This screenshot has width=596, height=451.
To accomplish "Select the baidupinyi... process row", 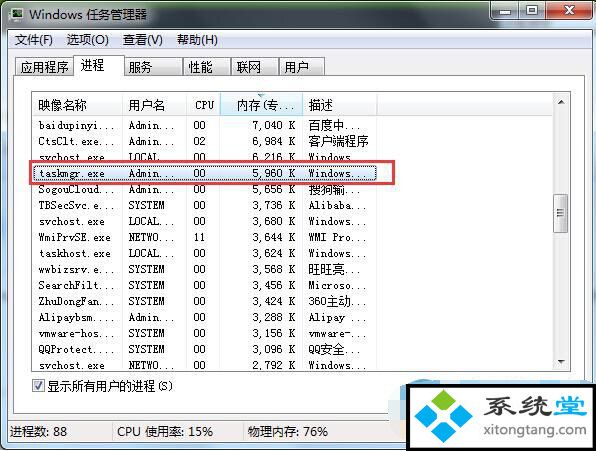I will pos(204,125).
